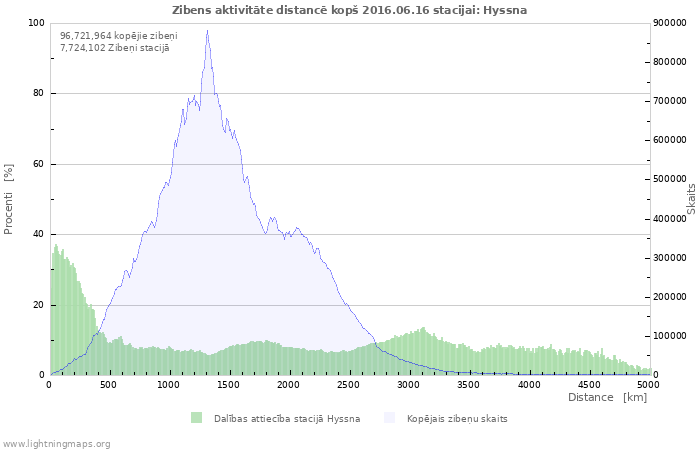Click the green legend swatch for Dalības attiecība
This screenshot has width=700, height=450.
click(x=196, y=418)
